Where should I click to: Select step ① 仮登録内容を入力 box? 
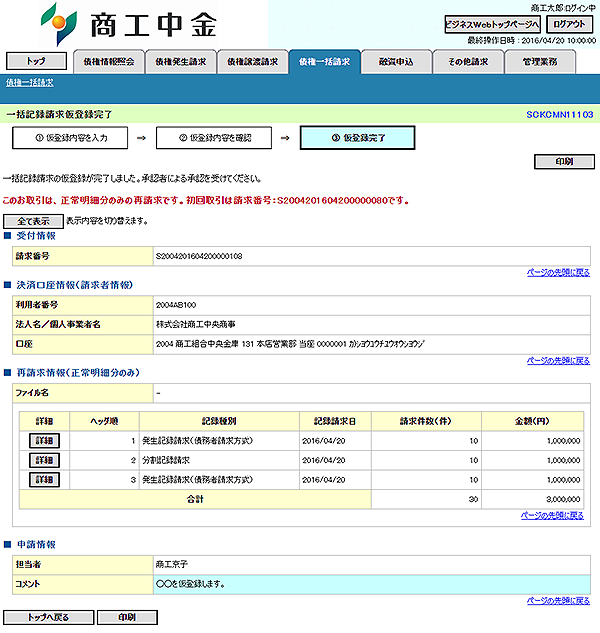pyautogui.click(x=70, y=138)
